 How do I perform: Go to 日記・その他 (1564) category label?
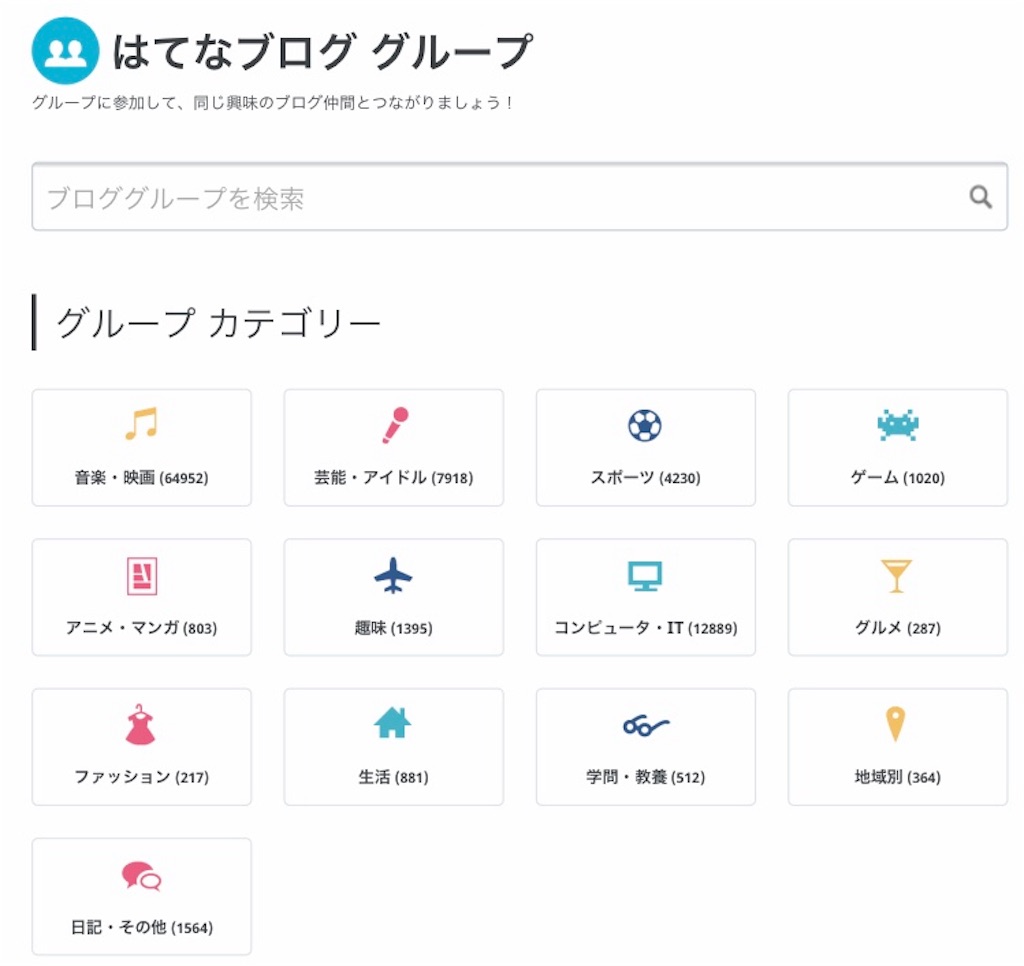pyautogui.click(x=142, y=927)
